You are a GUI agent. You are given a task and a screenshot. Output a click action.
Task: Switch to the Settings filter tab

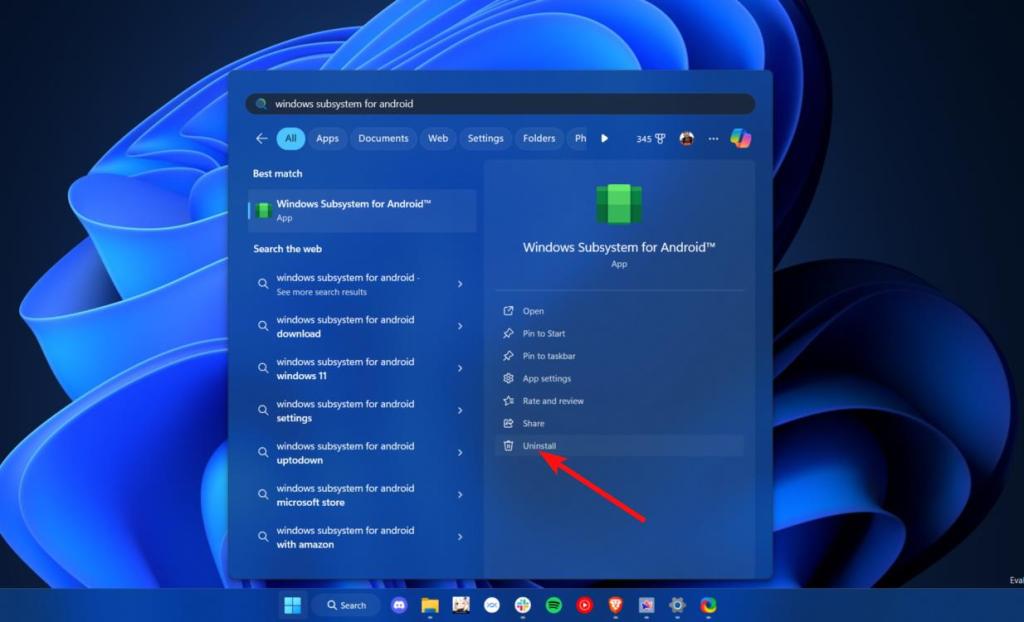click(x=485, y=139)
